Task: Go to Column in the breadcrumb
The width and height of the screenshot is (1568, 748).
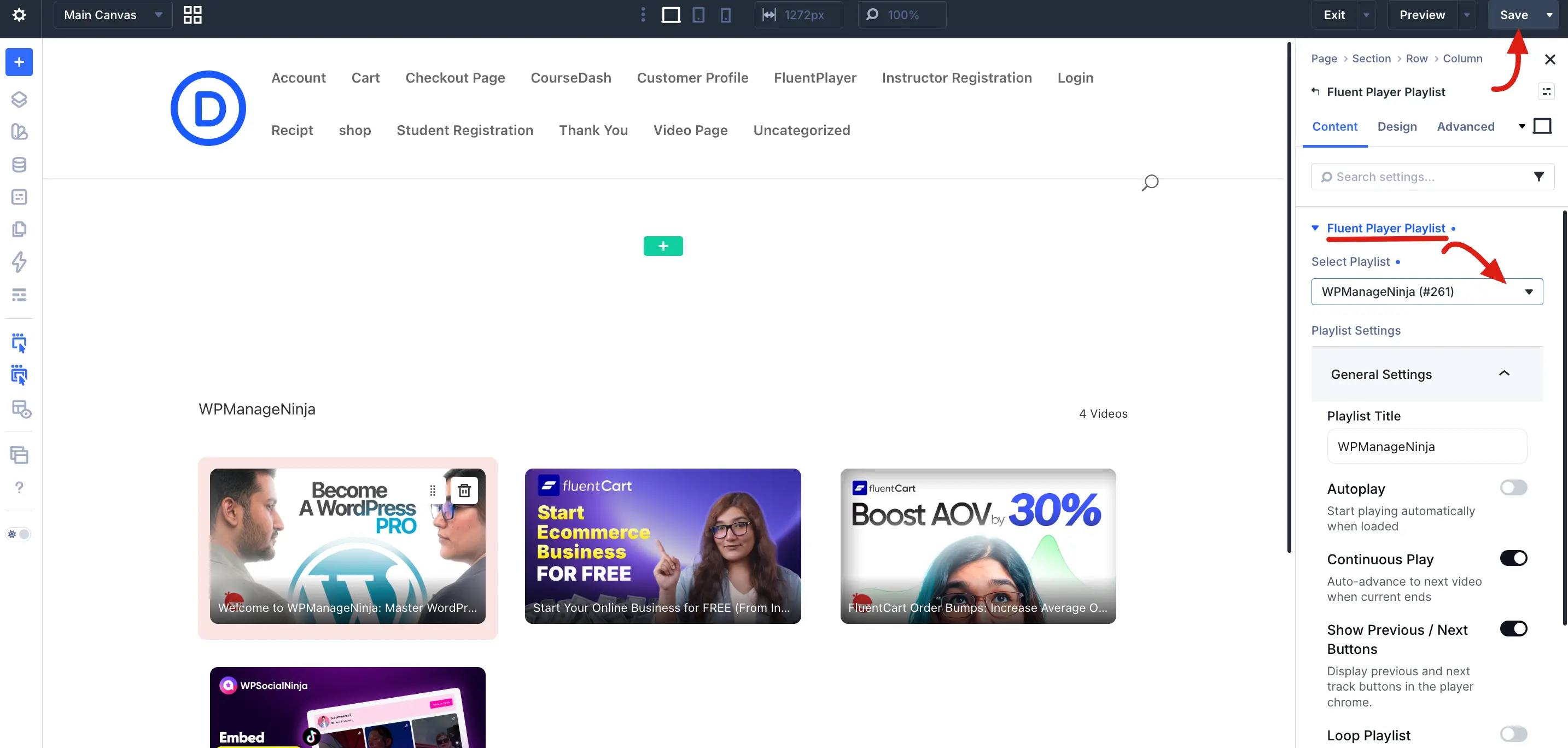Action: 1462,59
